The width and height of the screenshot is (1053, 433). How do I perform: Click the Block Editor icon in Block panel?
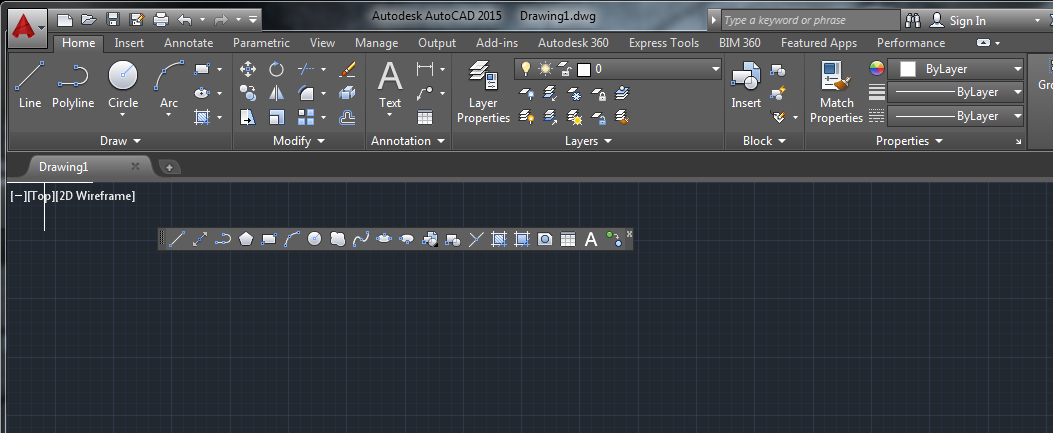tap(778, 93)
